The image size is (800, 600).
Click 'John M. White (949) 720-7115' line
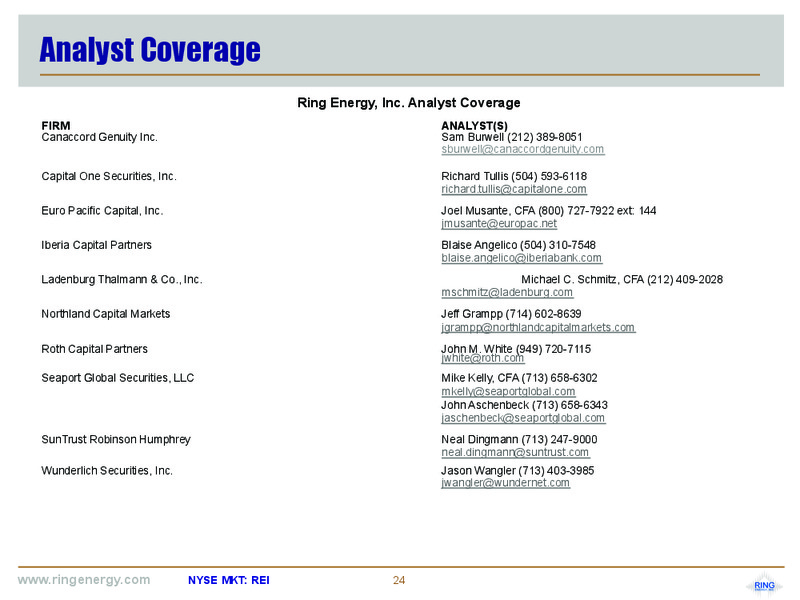[x=516, y=349]
